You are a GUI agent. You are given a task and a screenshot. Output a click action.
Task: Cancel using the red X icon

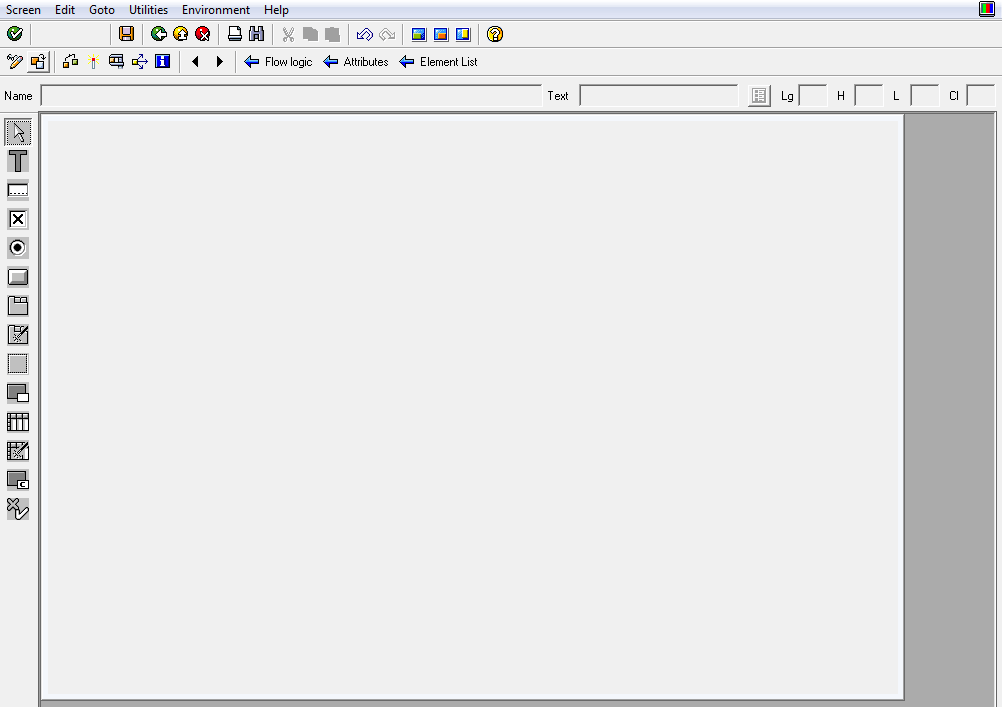coord(203,34)
